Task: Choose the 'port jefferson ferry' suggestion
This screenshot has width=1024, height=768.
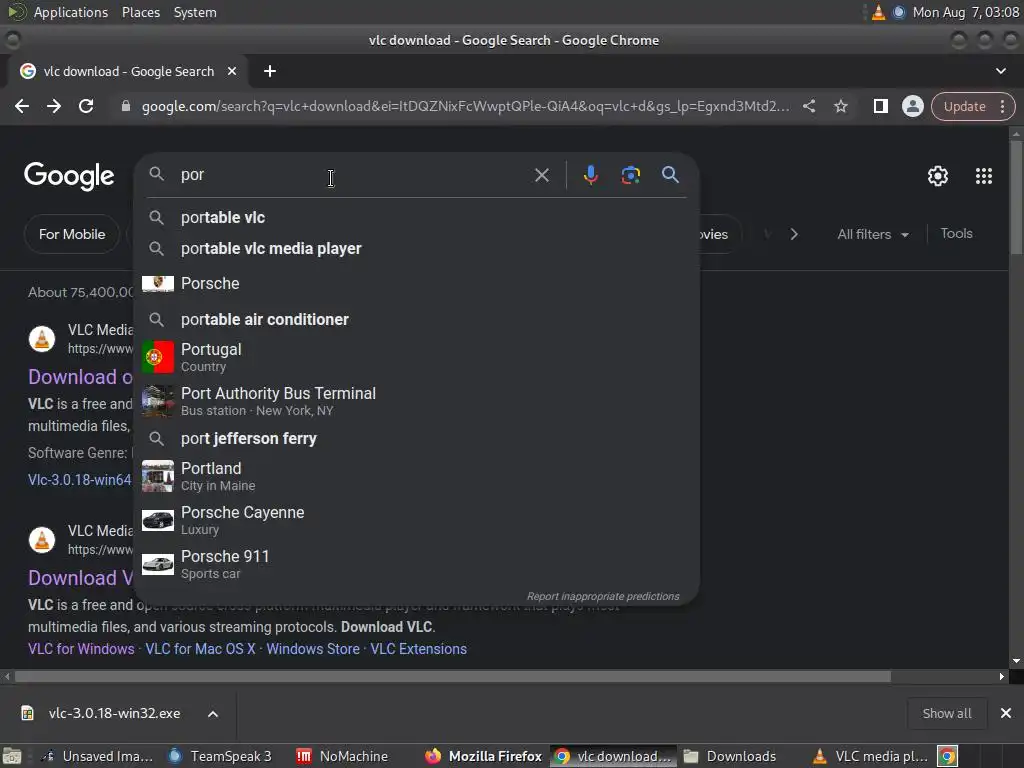Action: coord(416,438)
